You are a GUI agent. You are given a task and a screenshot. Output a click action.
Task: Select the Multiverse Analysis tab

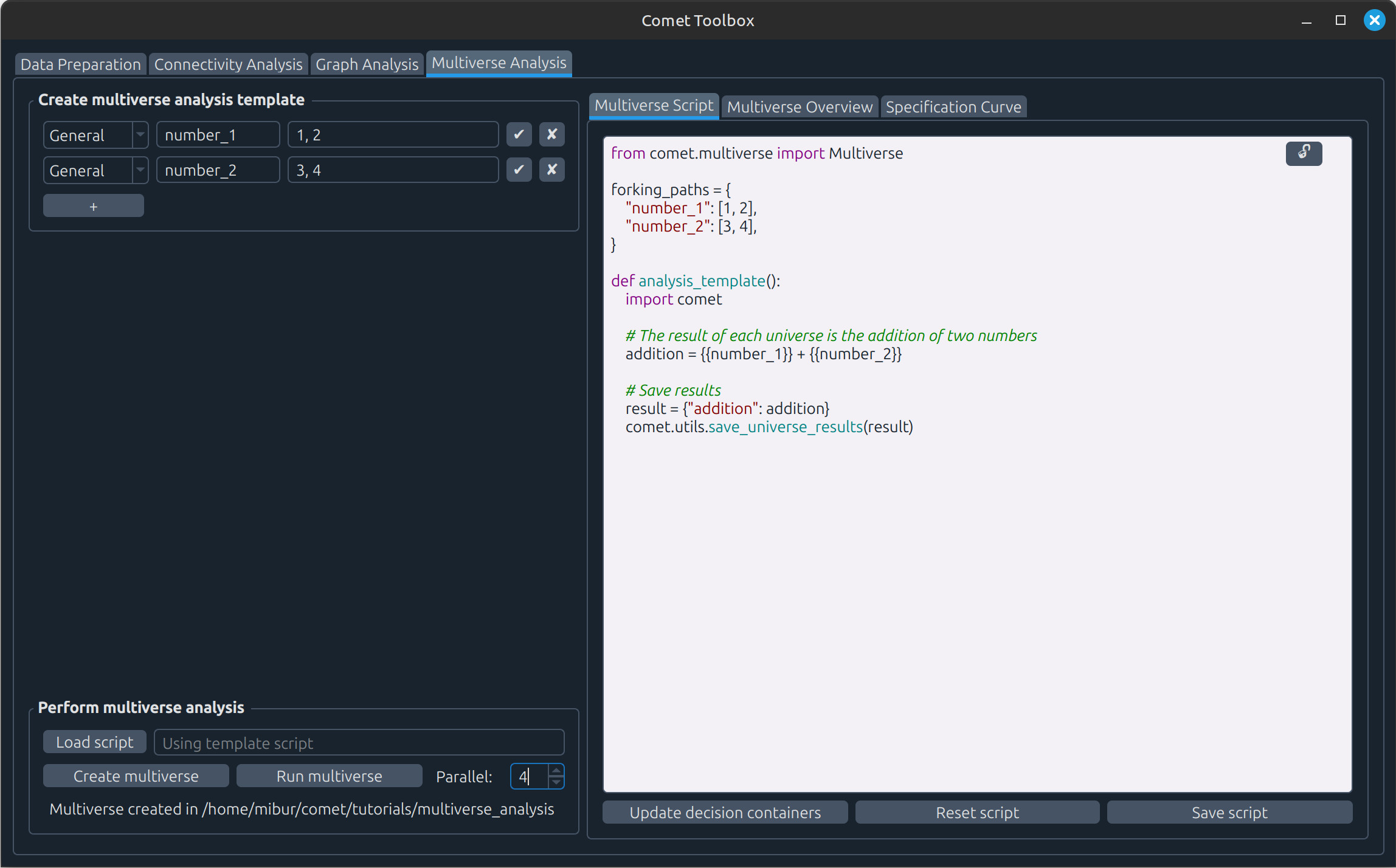tap(499, 63)
